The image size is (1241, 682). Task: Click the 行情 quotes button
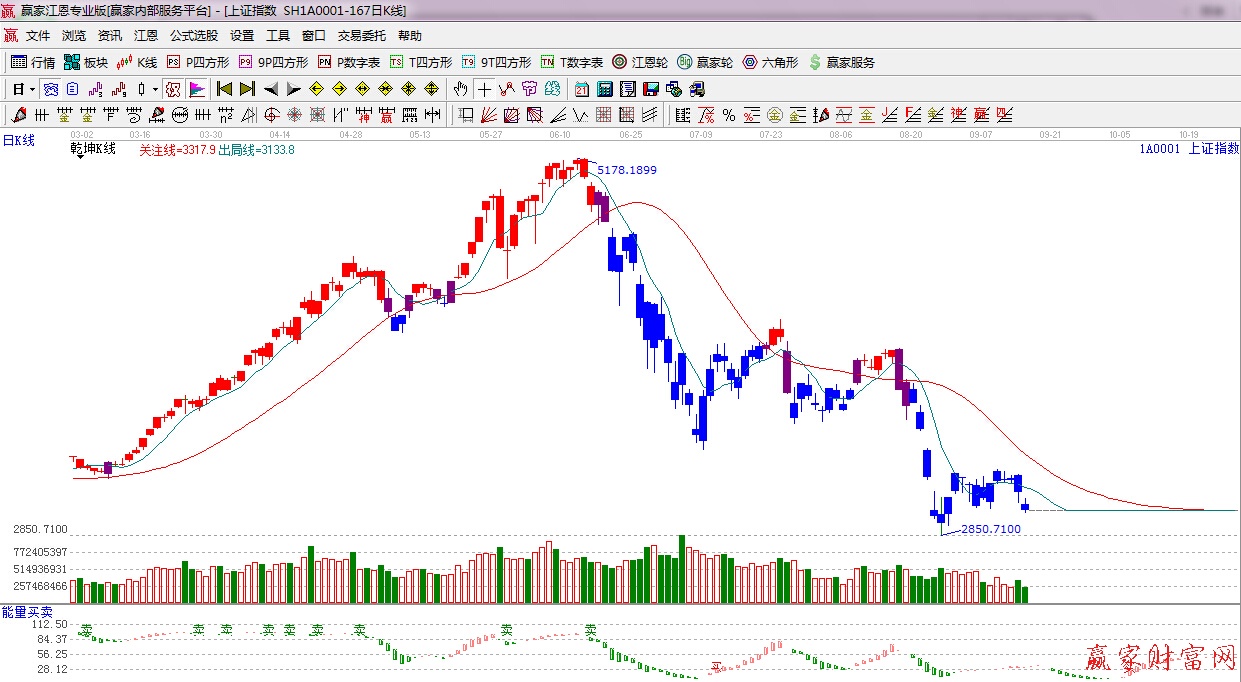[33, 62]
